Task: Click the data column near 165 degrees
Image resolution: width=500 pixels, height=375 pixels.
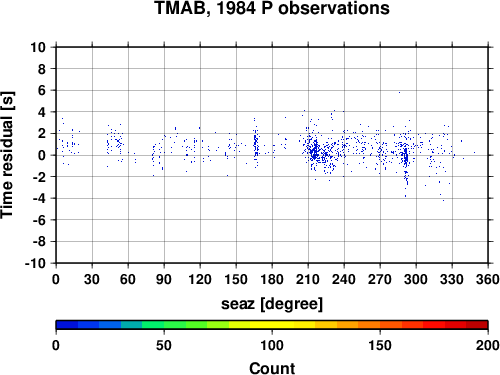Action: click(256, 143)
